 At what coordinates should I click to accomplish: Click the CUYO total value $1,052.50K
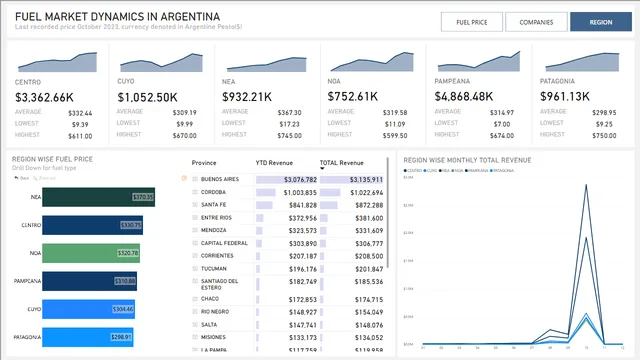tap(147, 97)
